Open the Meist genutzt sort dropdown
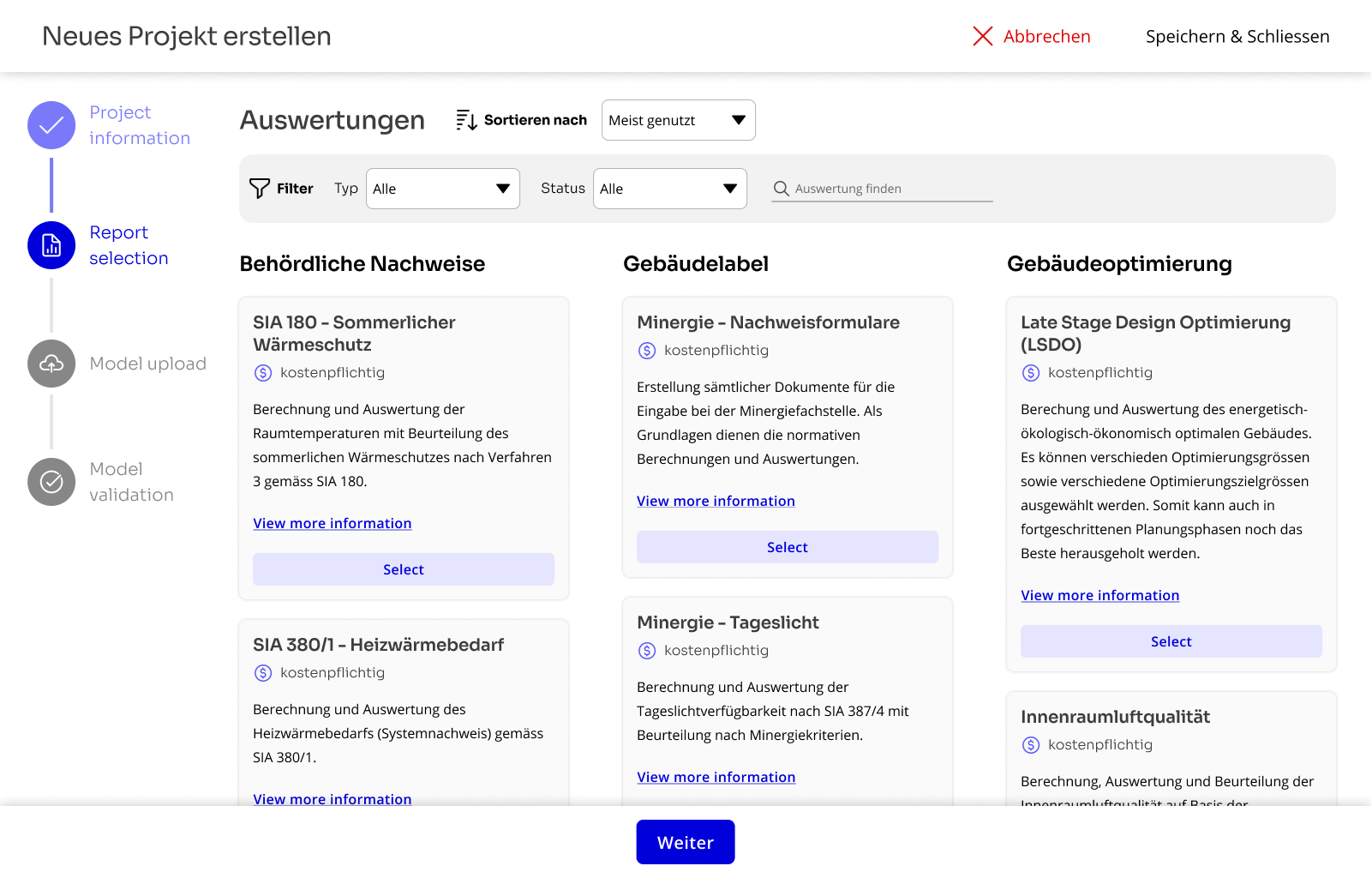Image resolution: width=1372 pixels, height=878 pixels. [x=679, y=120]
